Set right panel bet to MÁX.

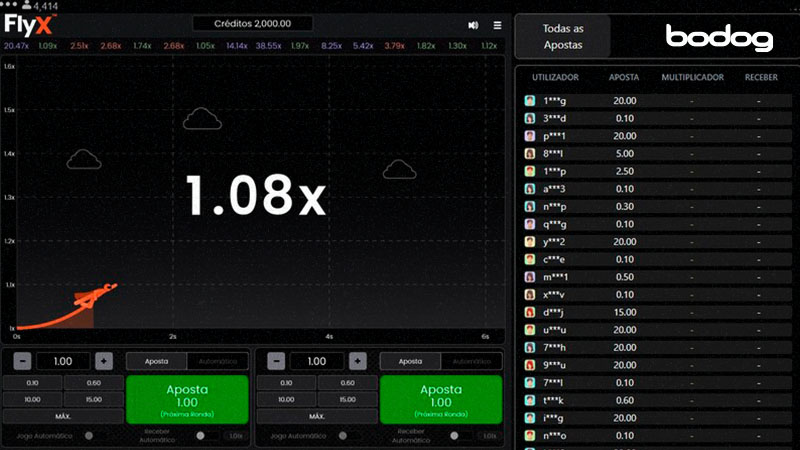tap(317, 416)
